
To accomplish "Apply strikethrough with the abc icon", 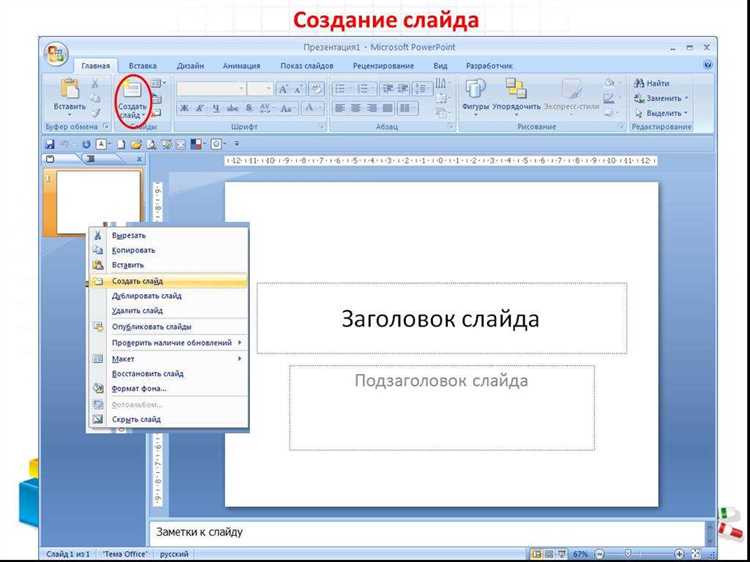I will (232, 109).
